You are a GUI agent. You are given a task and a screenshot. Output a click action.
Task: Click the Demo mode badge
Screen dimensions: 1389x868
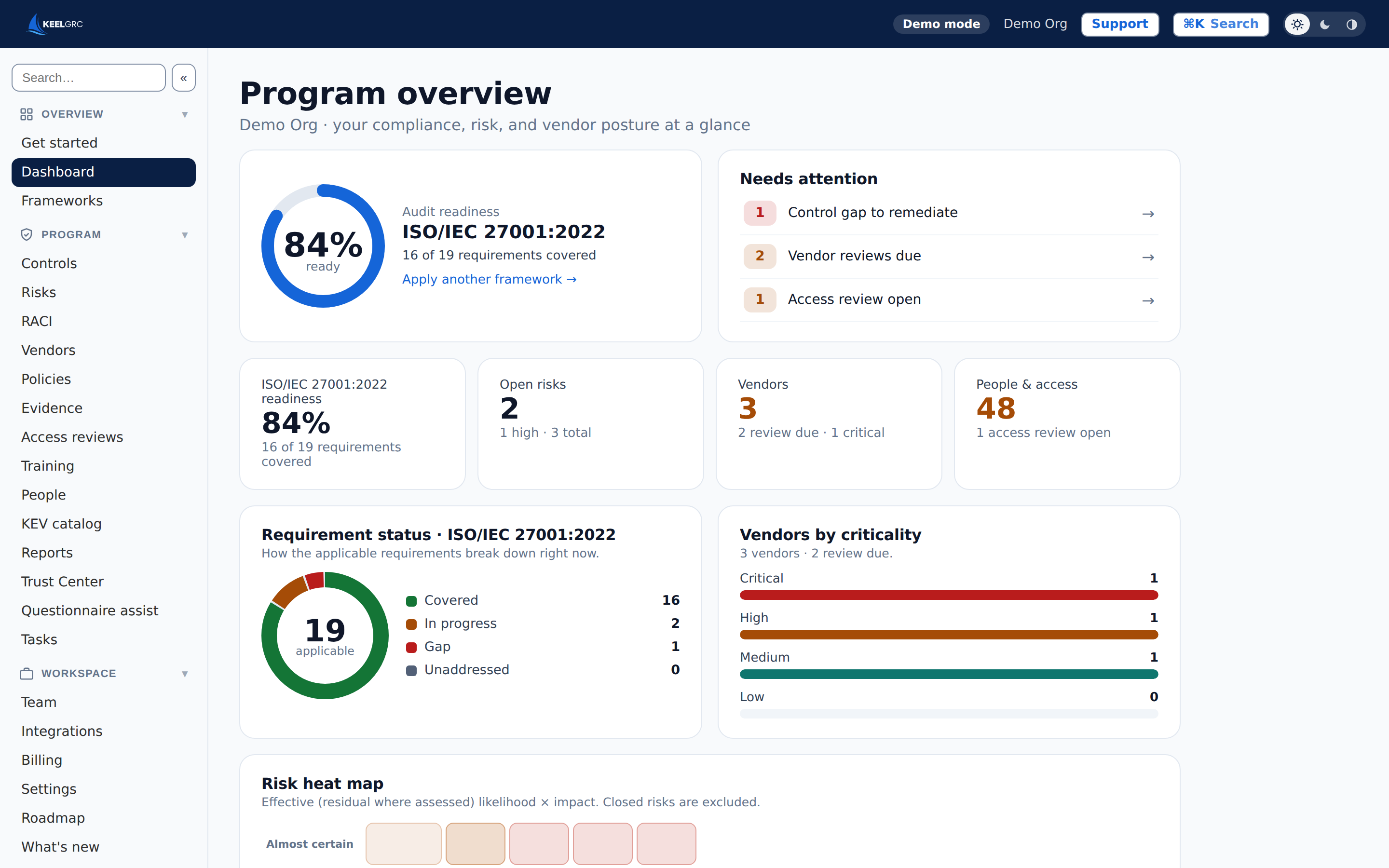coord(941,24)
